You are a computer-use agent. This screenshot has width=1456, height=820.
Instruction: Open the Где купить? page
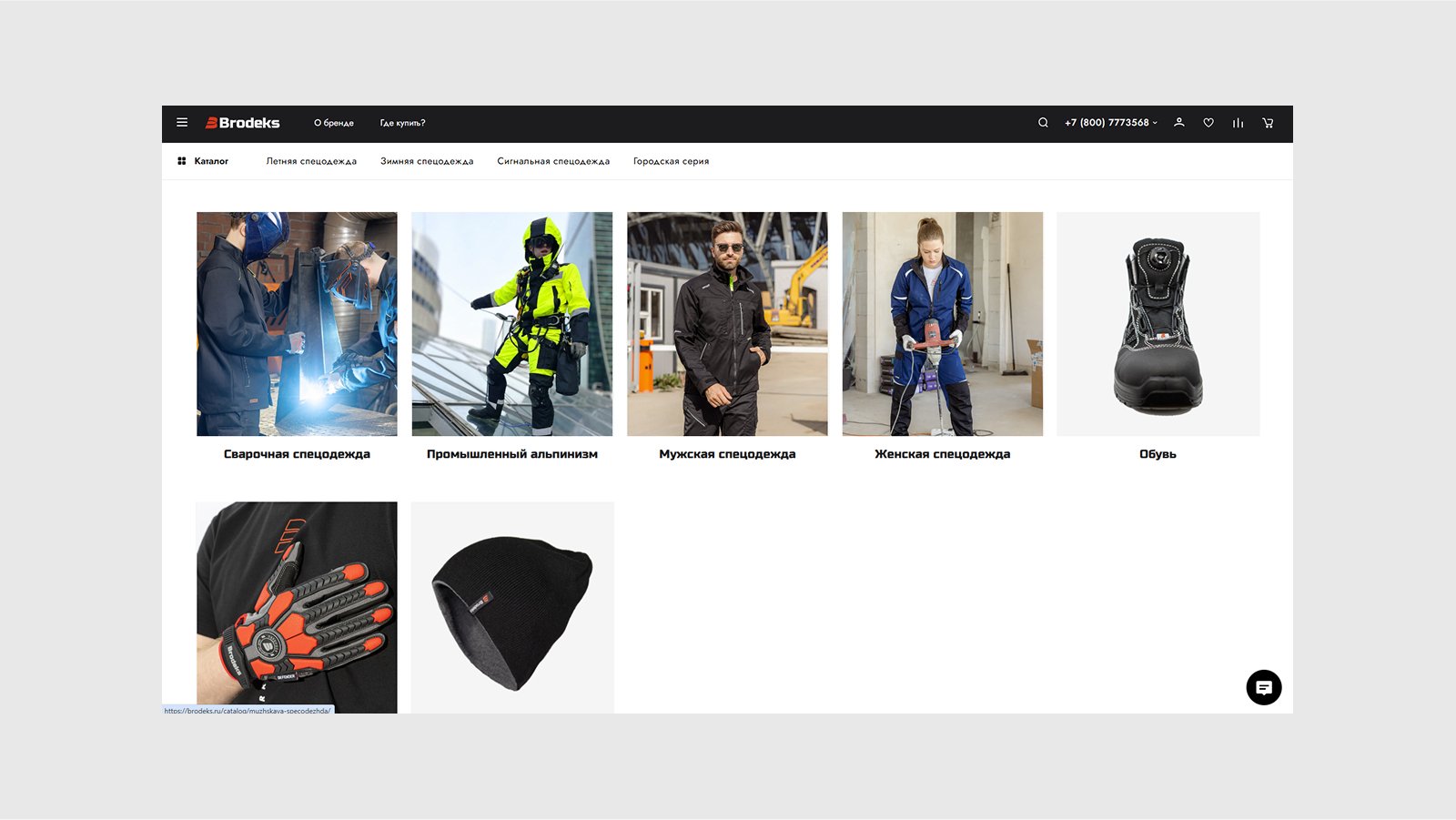click(402, 123)
